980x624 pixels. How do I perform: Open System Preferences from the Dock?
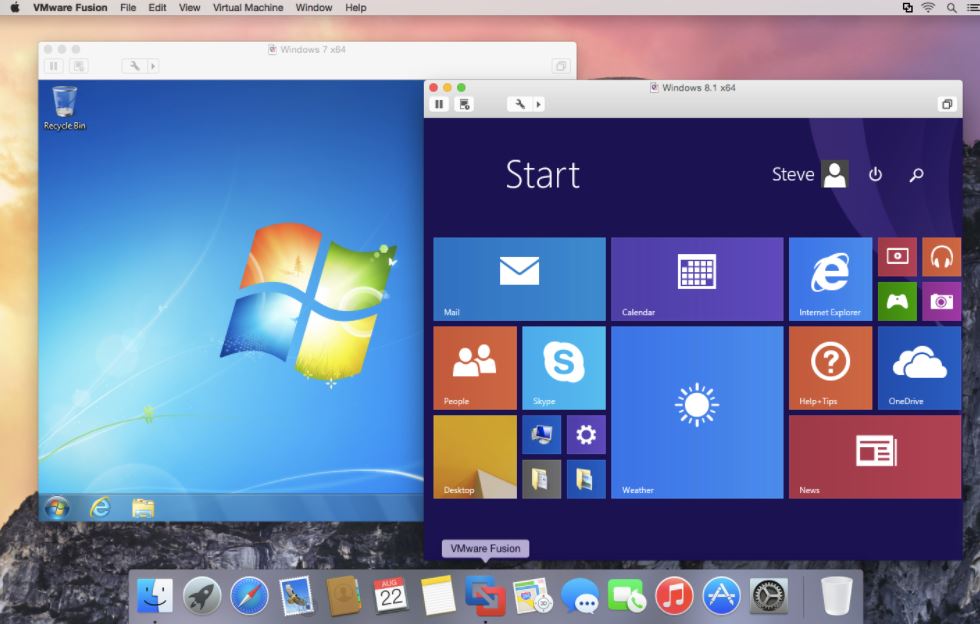point(768,595)
